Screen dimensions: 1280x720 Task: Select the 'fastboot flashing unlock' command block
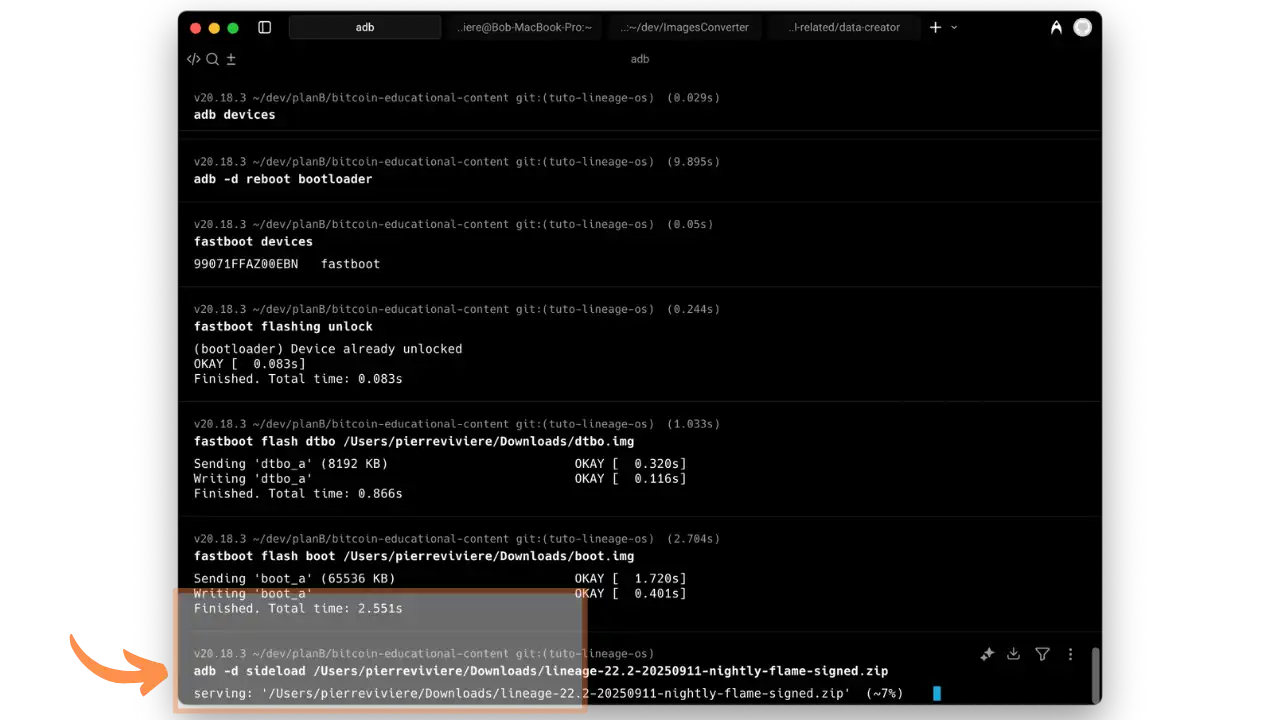click(283, 327)
